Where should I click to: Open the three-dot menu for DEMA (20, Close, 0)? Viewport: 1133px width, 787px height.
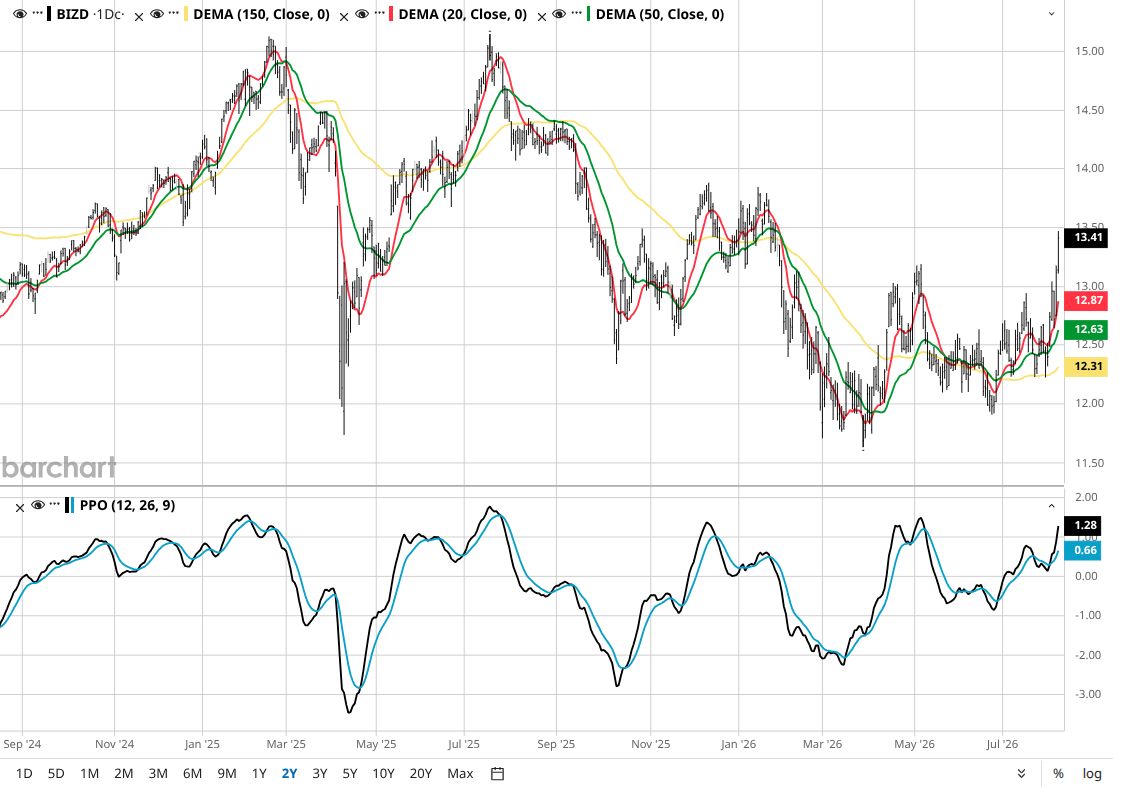pyautogui.click(x=379, y=14)
